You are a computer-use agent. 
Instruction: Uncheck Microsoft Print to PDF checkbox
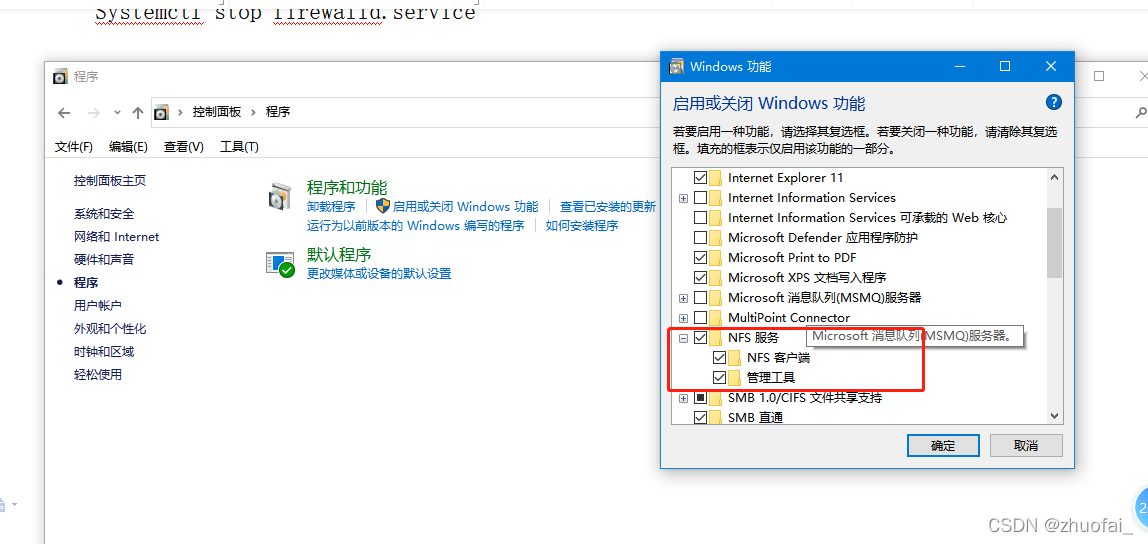701,258
